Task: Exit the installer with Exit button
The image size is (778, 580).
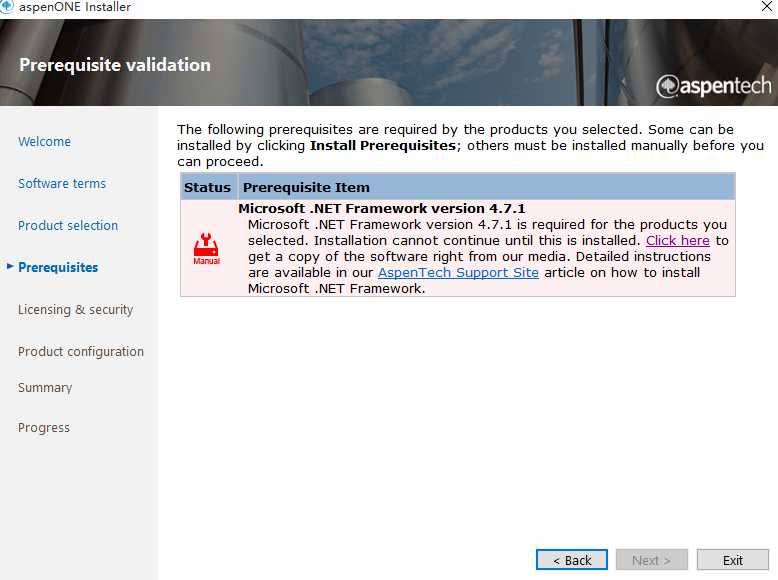Action: click(x=732, y=560)
